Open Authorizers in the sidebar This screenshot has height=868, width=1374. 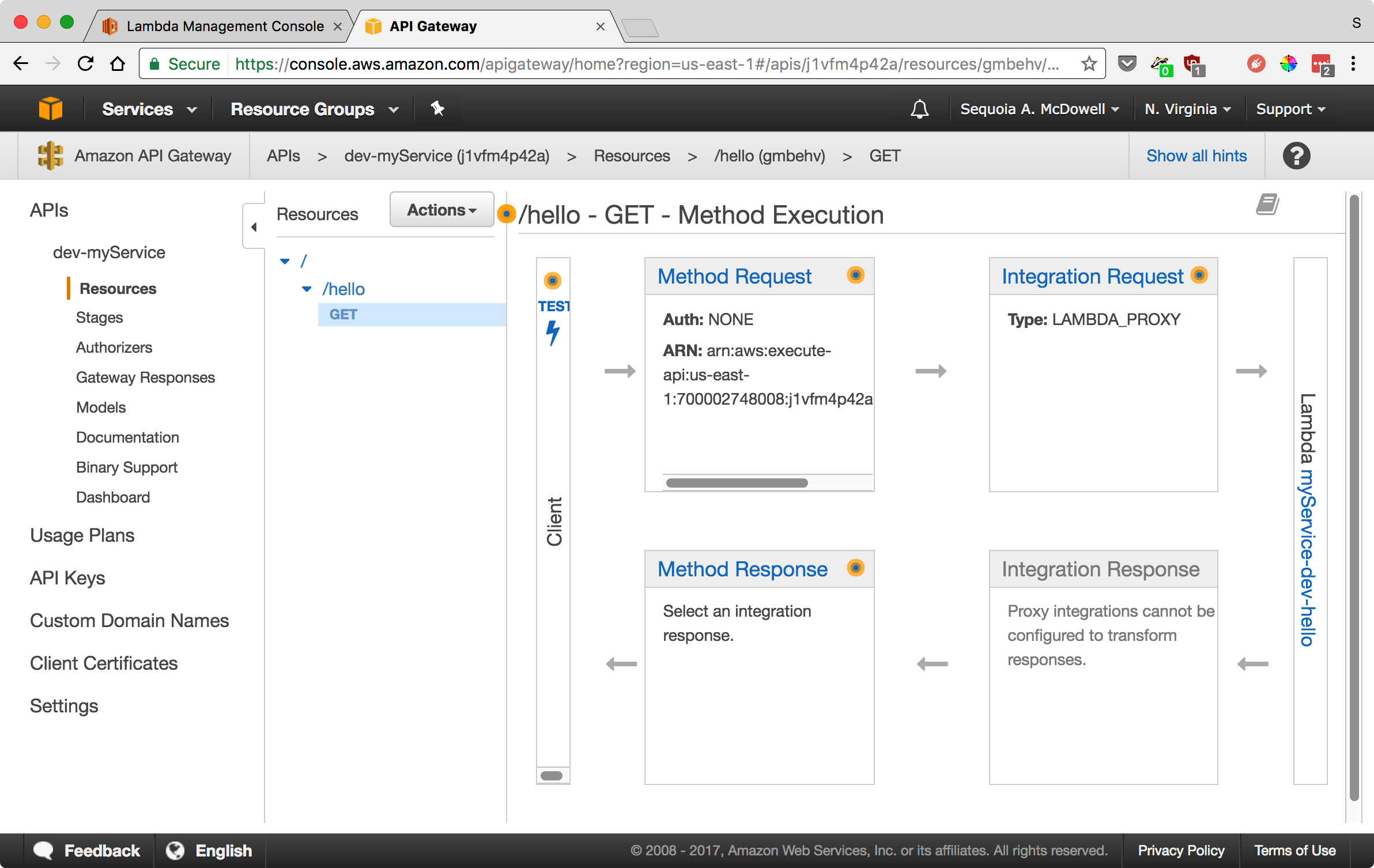pyautogui.click(x=114, y=348)
